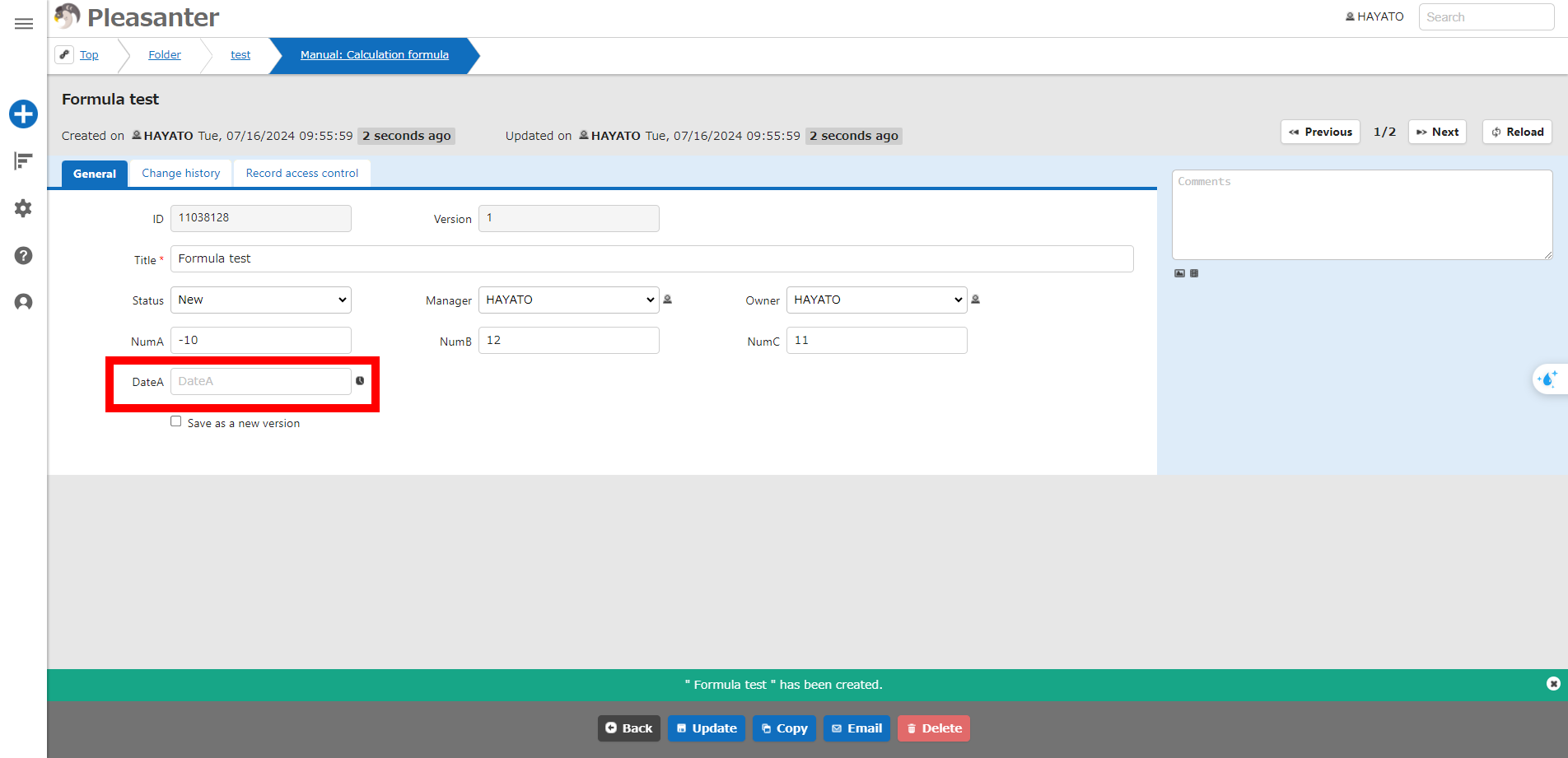The width and height of the screenshot is (1568, 758).
Task: Click the Copy button
Action: point(784,728)
